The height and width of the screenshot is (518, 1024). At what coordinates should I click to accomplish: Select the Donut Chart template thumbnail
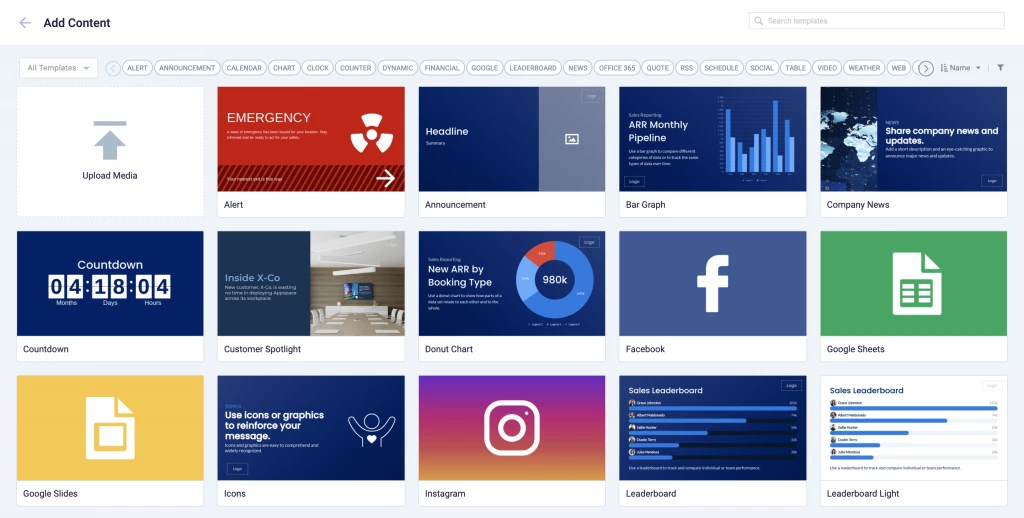(x=512, y=283)
